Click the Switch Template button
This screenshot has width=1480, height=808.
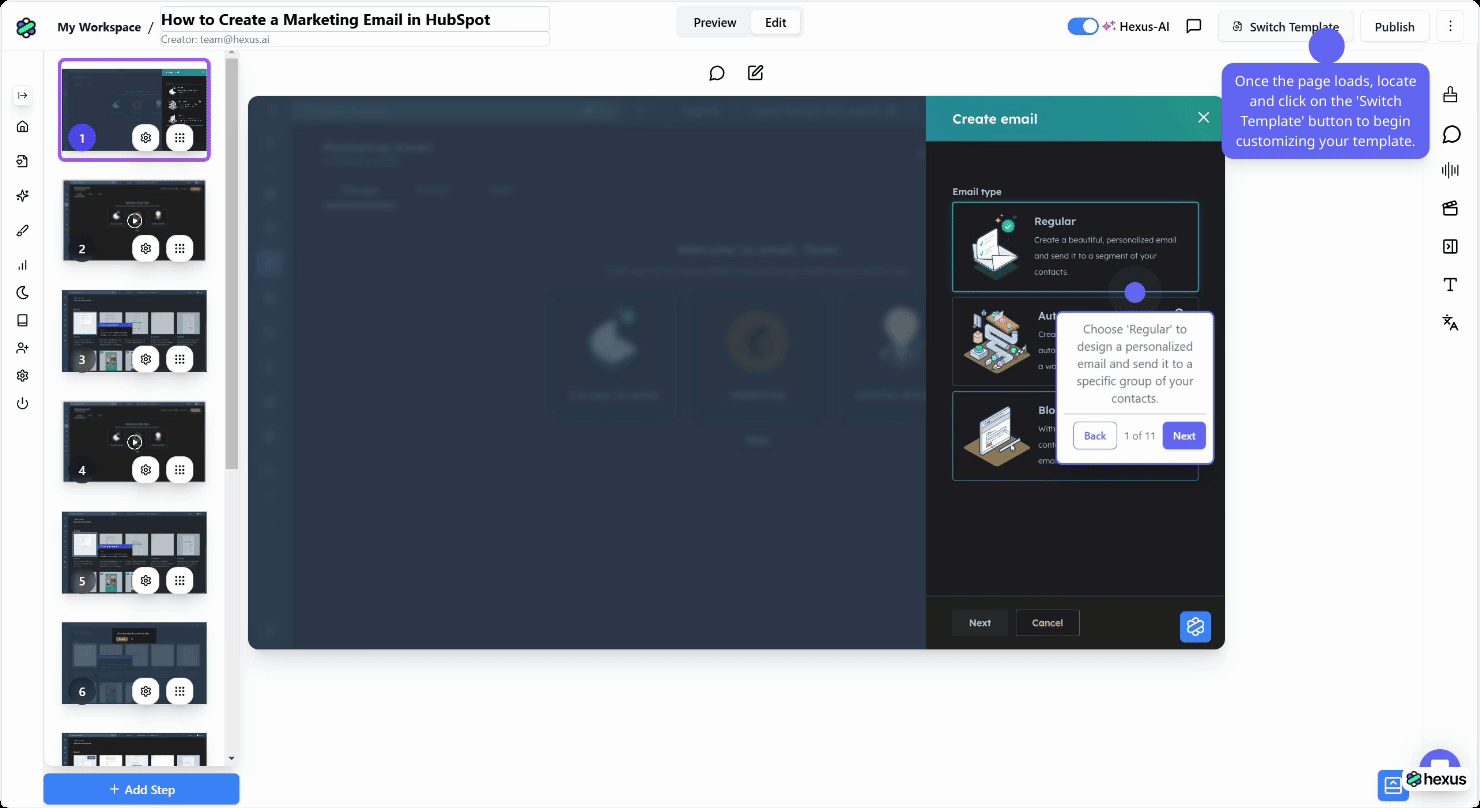point(1285,27)
